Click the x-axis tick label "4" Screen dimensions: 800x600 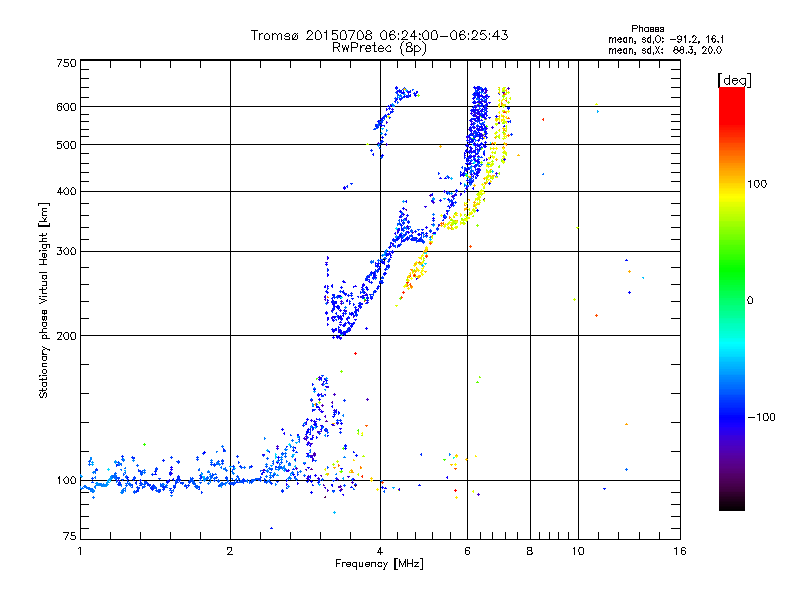[x=380, y=551]
